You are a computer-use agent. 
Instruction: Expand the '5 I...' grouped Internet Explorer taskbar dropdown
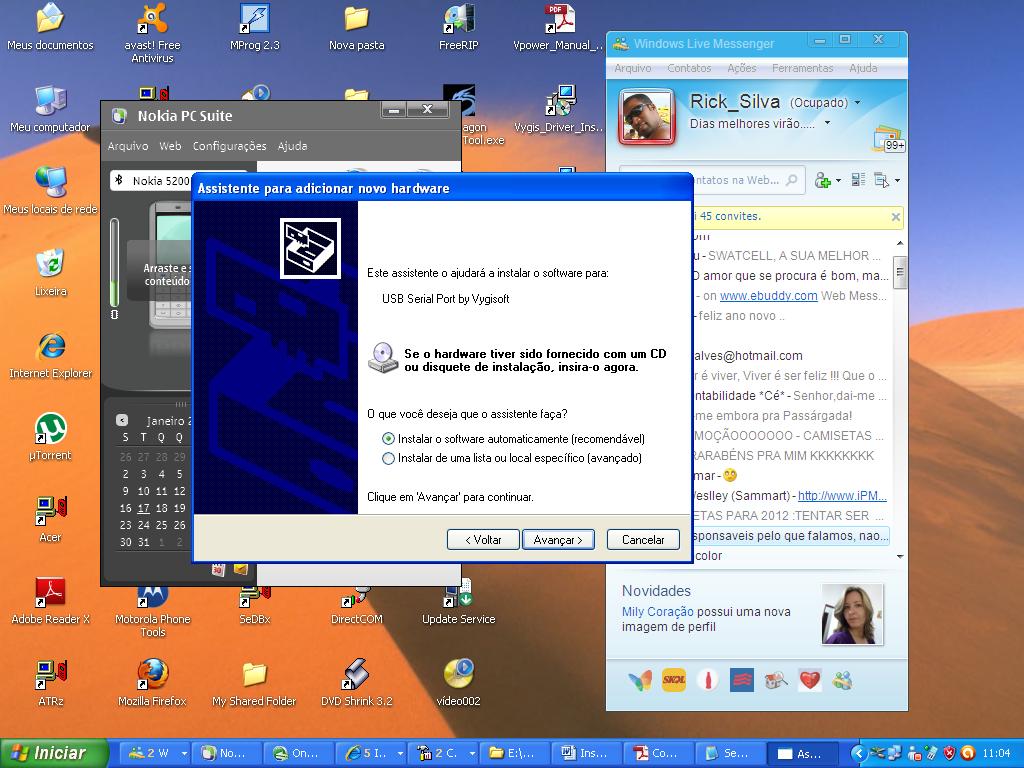400,754
